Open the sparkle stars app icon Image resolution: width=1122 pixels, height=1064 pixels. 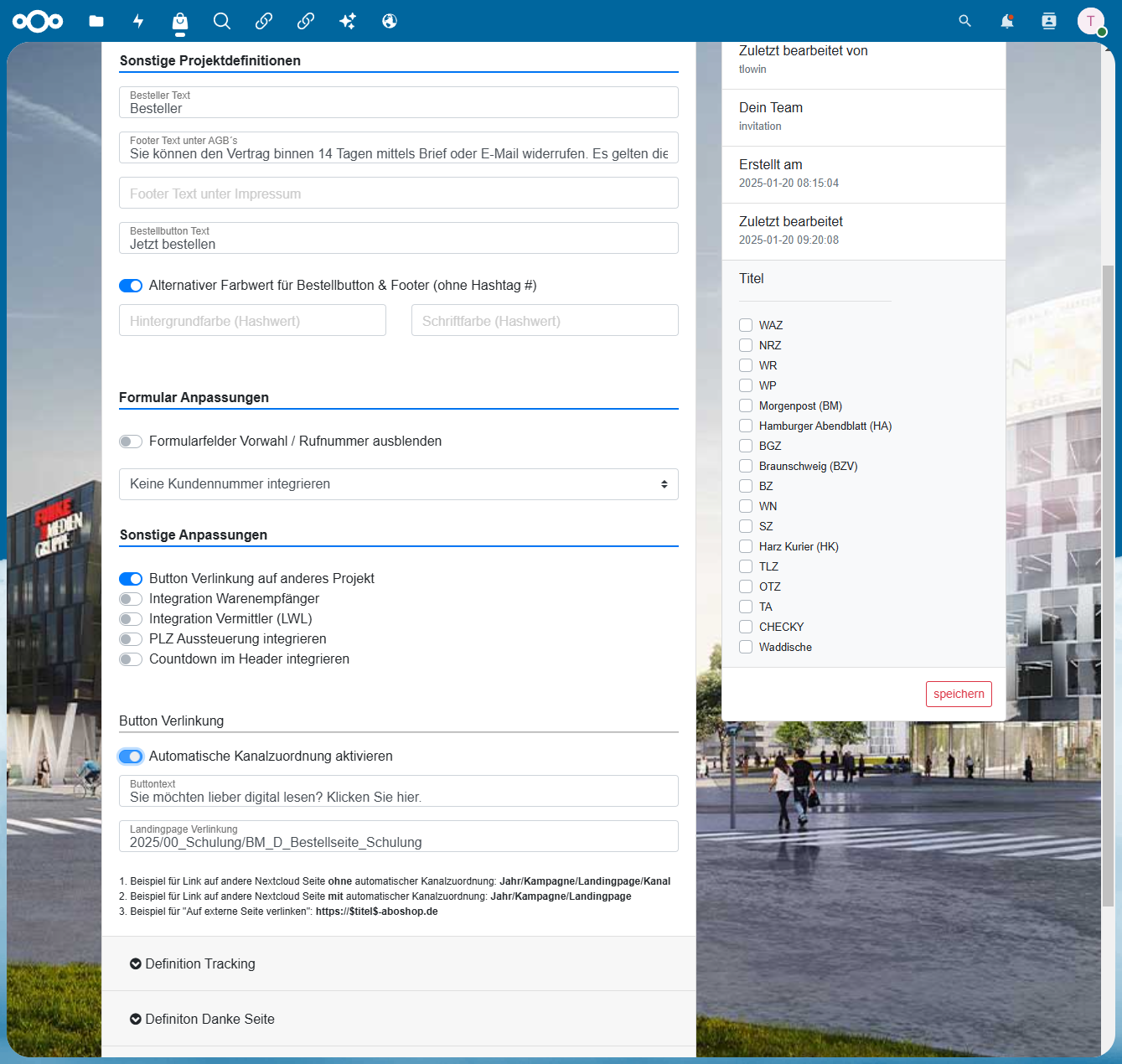tap(348, 21)
